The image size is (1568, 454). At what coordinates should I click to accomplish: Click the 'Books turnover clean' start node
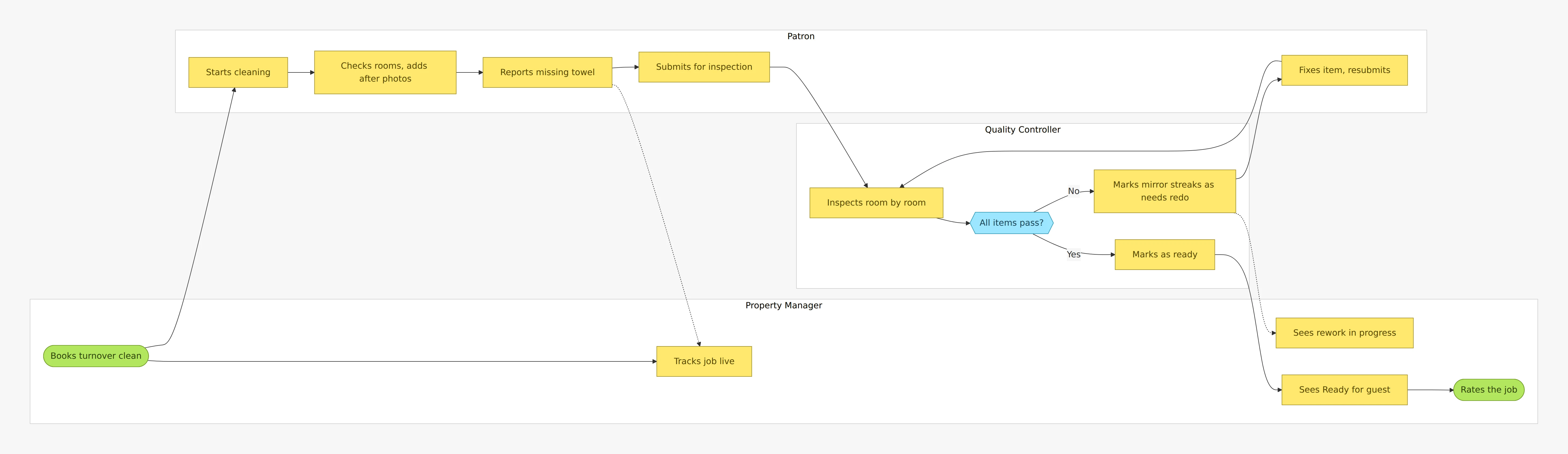coord(96,356)
